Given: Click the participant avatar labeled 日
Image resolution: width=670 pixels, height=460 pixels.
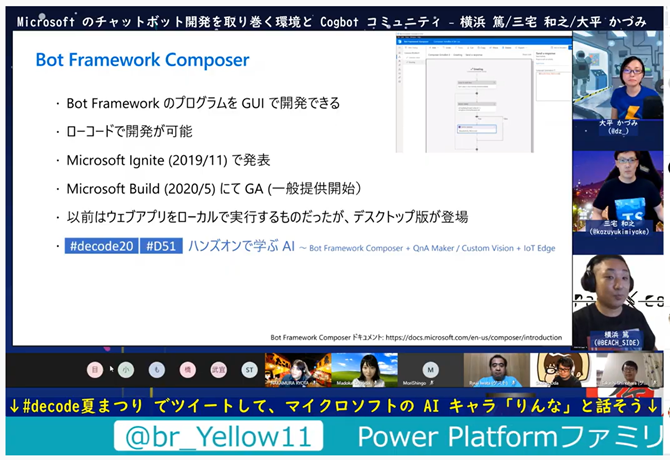Looking at the screenshot, I should click(x=95, y=370).
